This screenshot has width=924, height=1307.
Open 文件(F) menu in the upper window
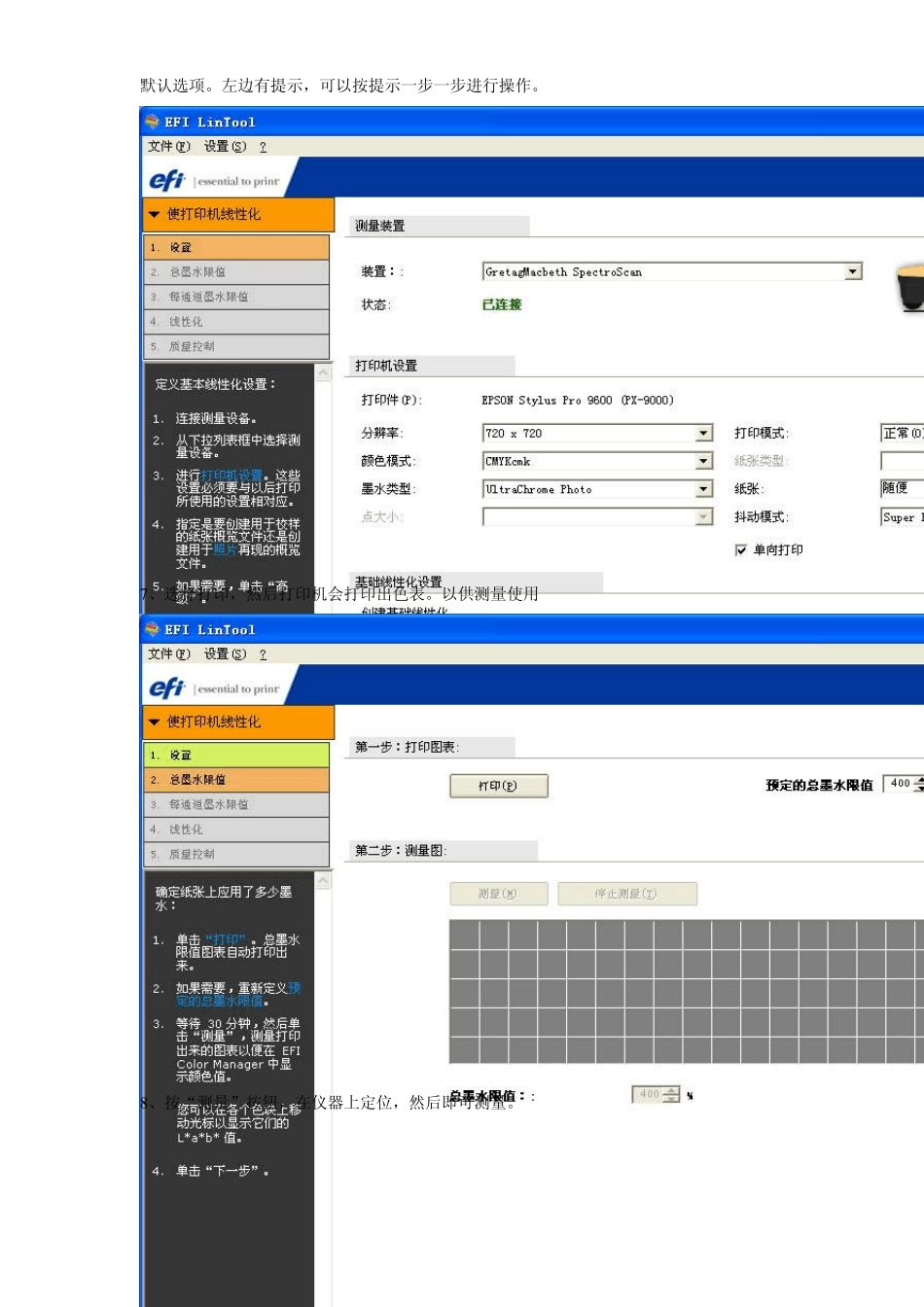[x=169, y=147]
